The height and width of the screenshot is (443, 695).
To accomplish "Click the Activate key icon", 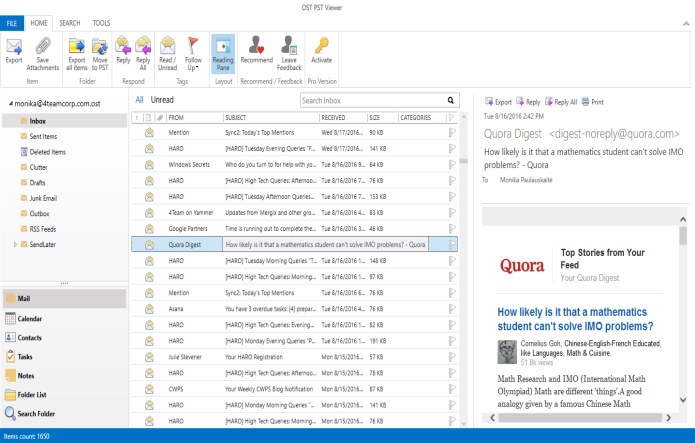I will [321, 45].
